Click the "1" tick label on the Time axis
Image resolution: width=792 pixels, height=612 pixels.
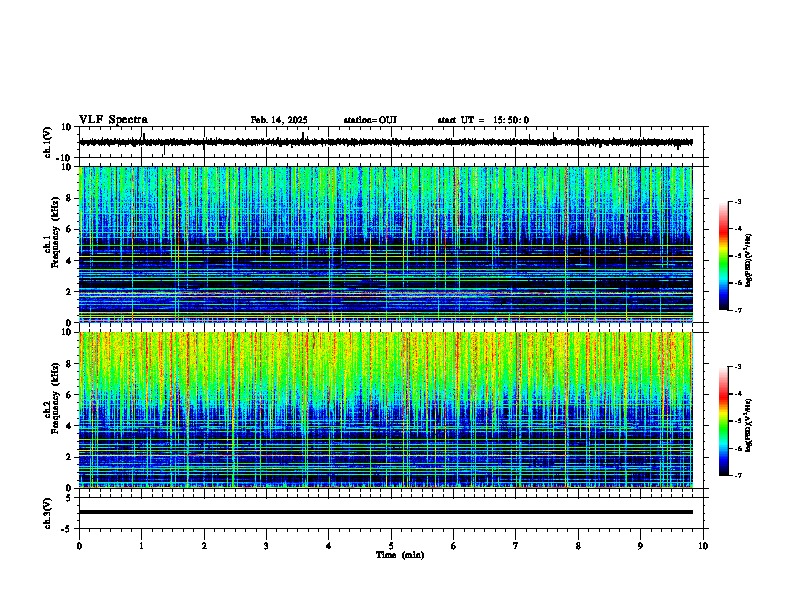[x=141, y=545]
